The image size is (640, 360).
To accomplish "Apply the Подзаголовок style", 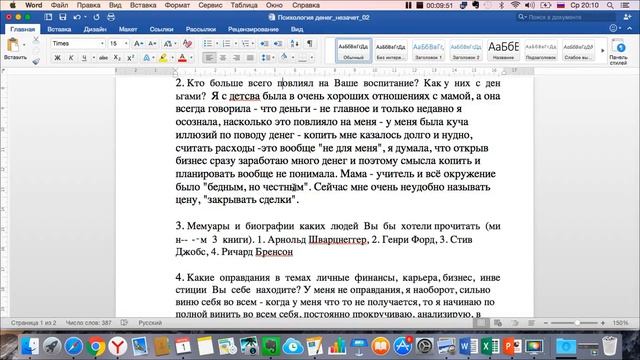I will (x=541, y=51).
